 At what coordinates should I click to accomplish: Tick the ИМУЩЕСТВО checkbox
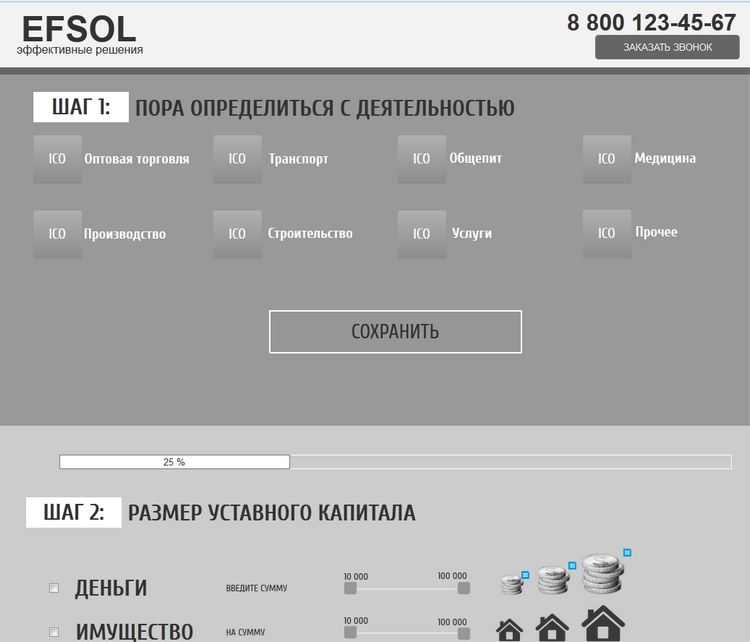tap(54, 632)
